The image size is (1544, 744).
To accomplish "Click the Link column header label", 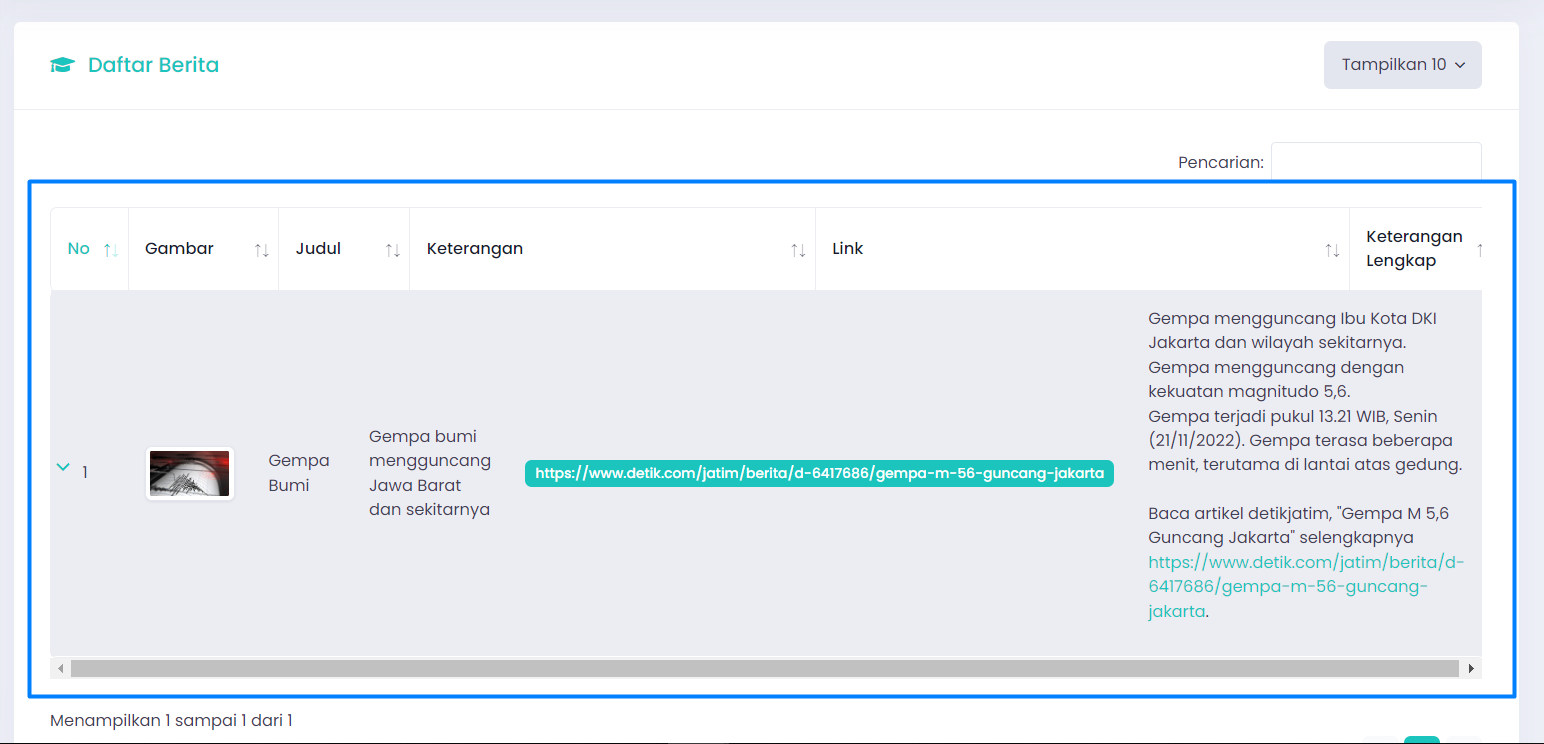I will pyautogui.click(x=847, y=249).
